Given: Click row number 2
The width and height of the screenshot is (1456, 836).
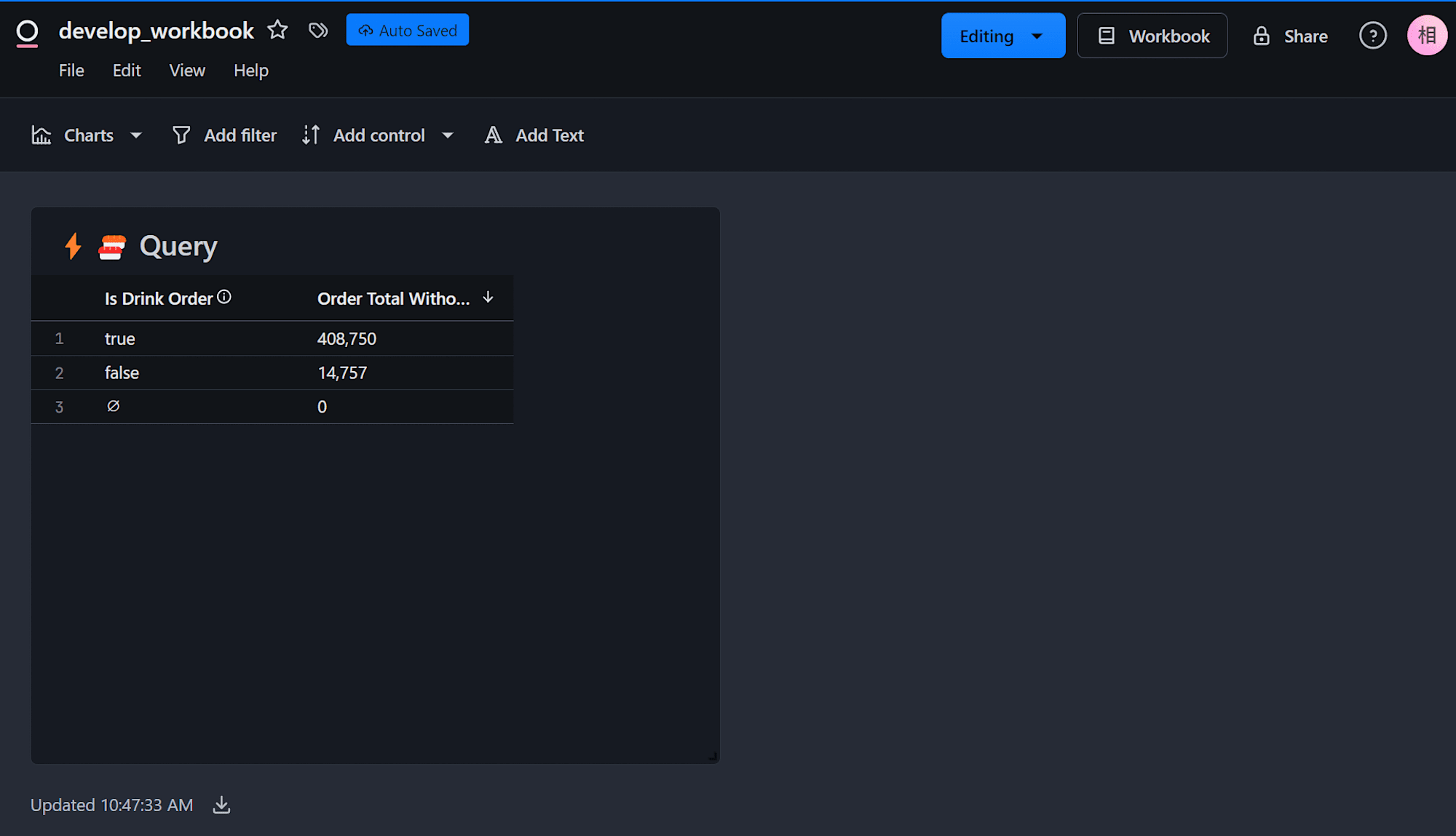Looking at the screenshot, I should pyautogui.click(x=59, y=373).
